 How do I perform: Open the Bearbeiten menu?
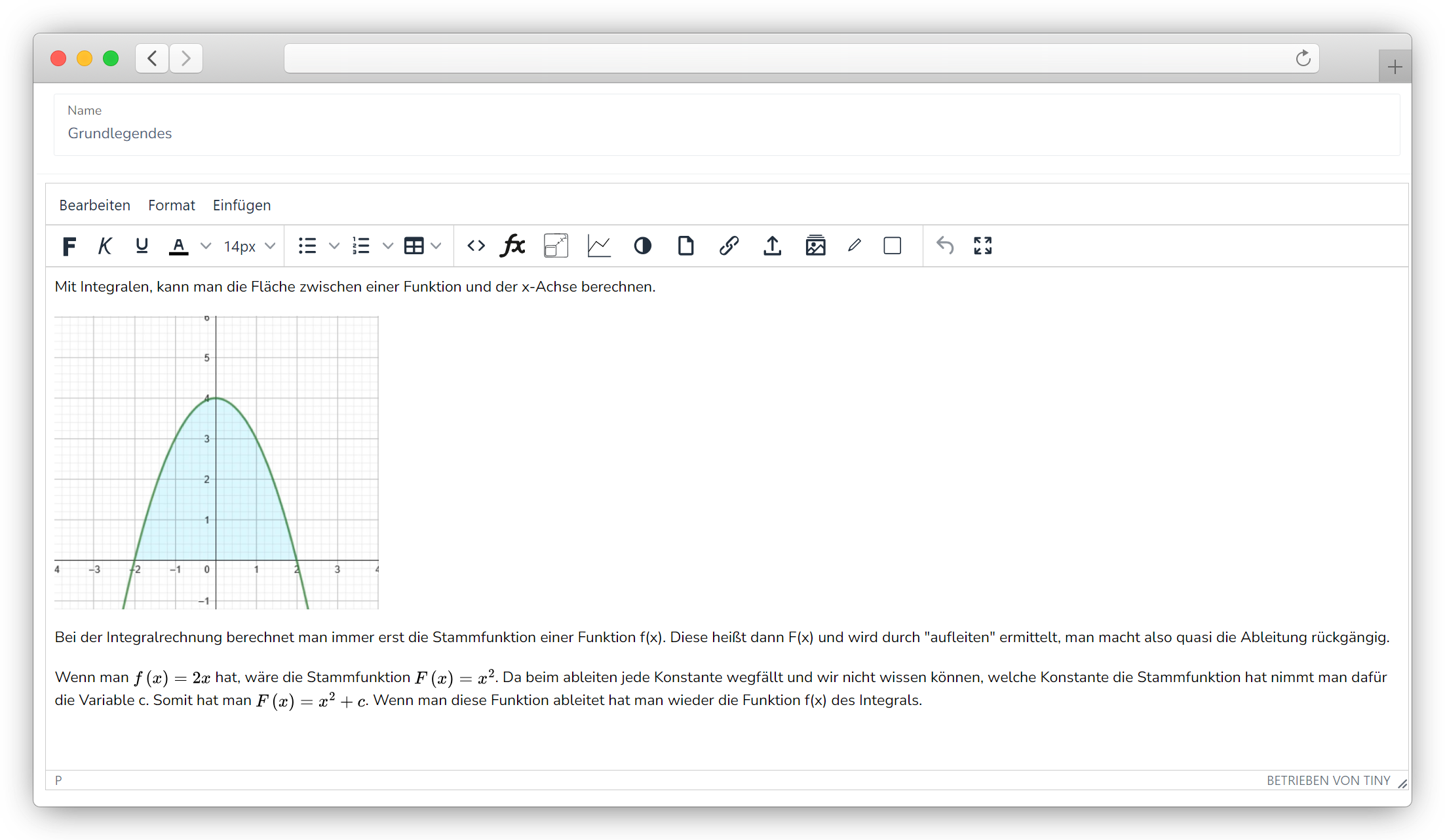click(x=95, y=205)
